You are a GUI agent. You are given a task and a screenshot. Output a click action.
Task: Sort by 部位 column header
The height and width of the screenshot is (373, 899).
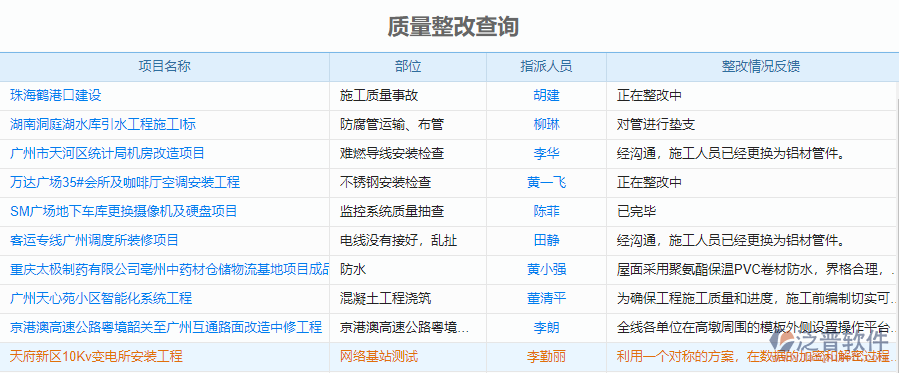coord(408,66)
